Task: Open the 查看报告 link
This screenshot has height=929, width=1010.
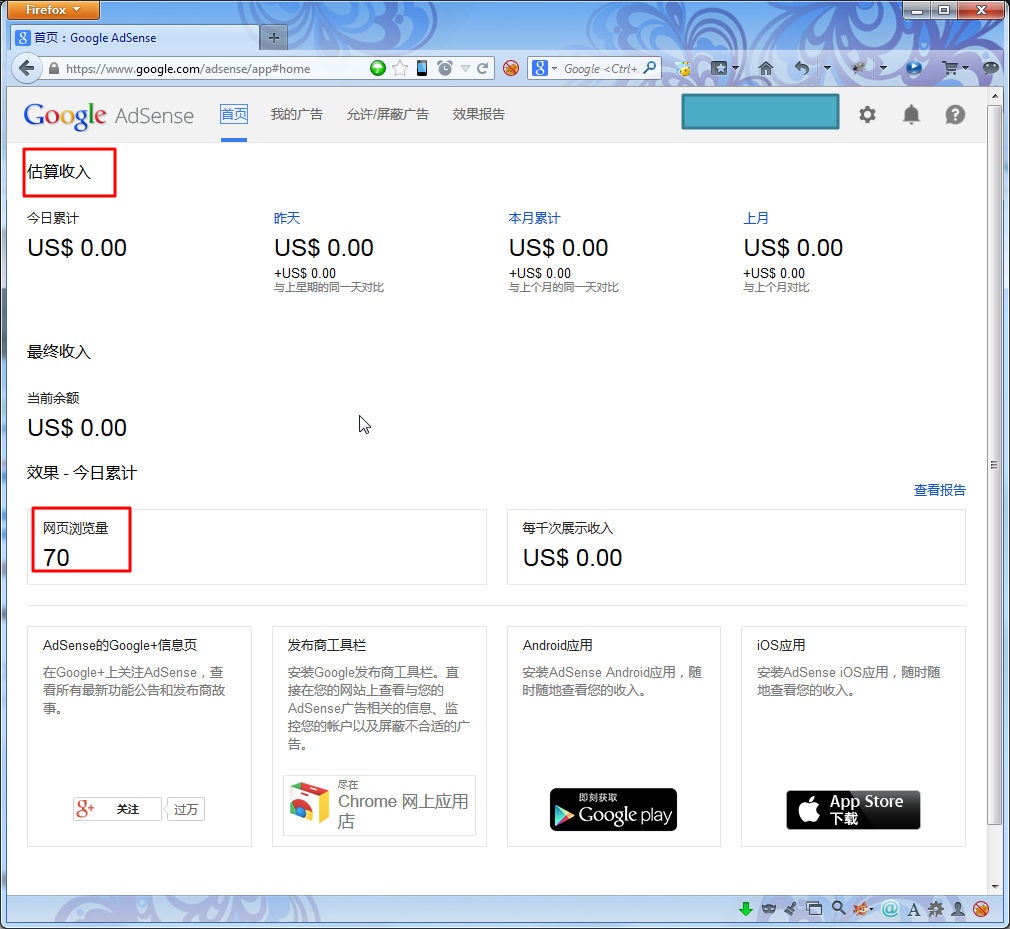Action: [940, 490]
